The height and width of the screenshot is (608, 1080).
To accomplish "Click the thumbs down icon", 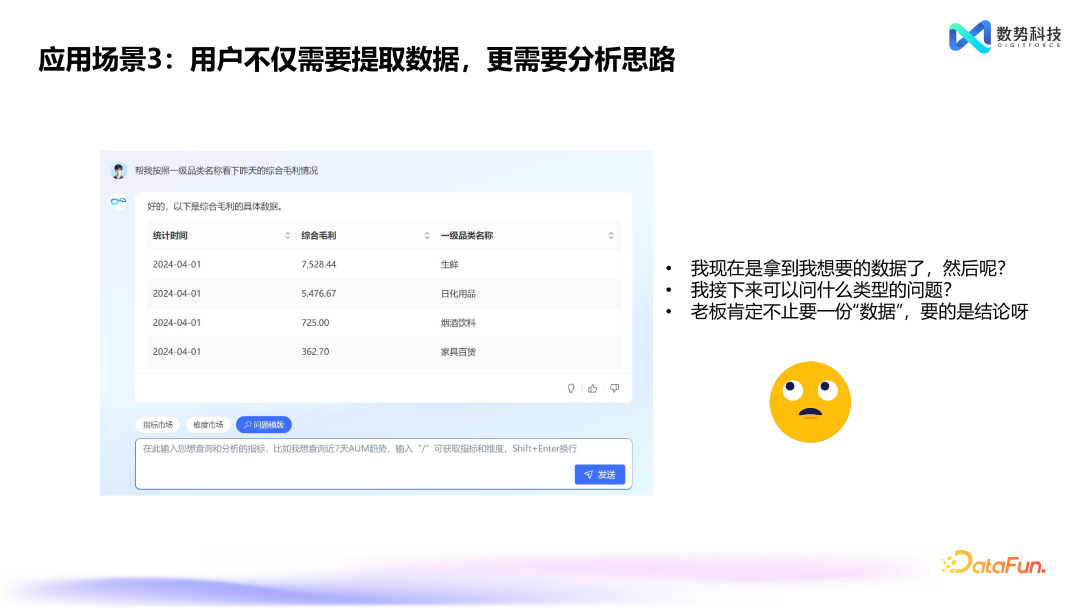I will coord(614,388).
